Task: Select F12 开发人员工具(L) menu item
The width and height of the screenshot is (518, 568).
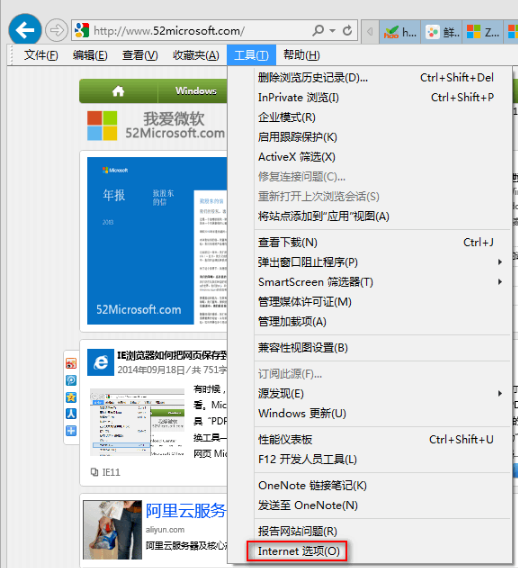Action: (369, 459)
